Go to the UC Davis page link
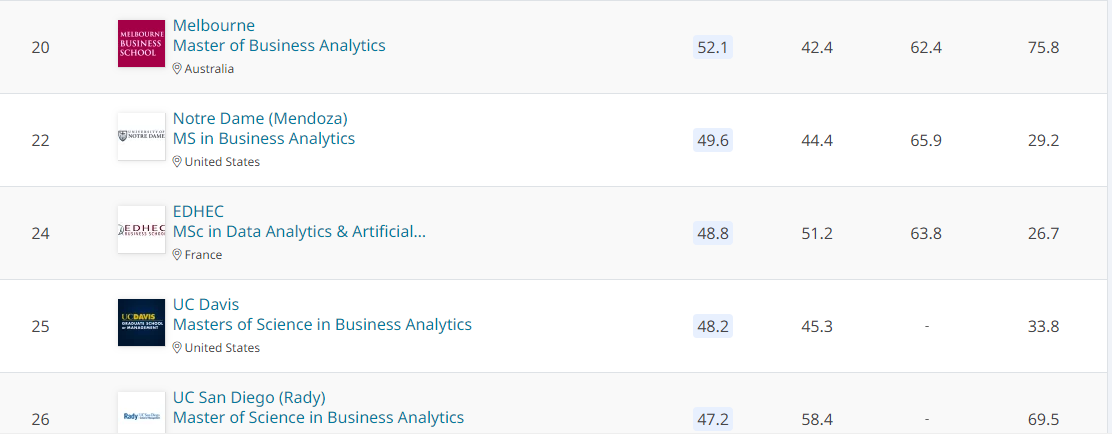The image size is (1112, 437). (x=206, y=304)
